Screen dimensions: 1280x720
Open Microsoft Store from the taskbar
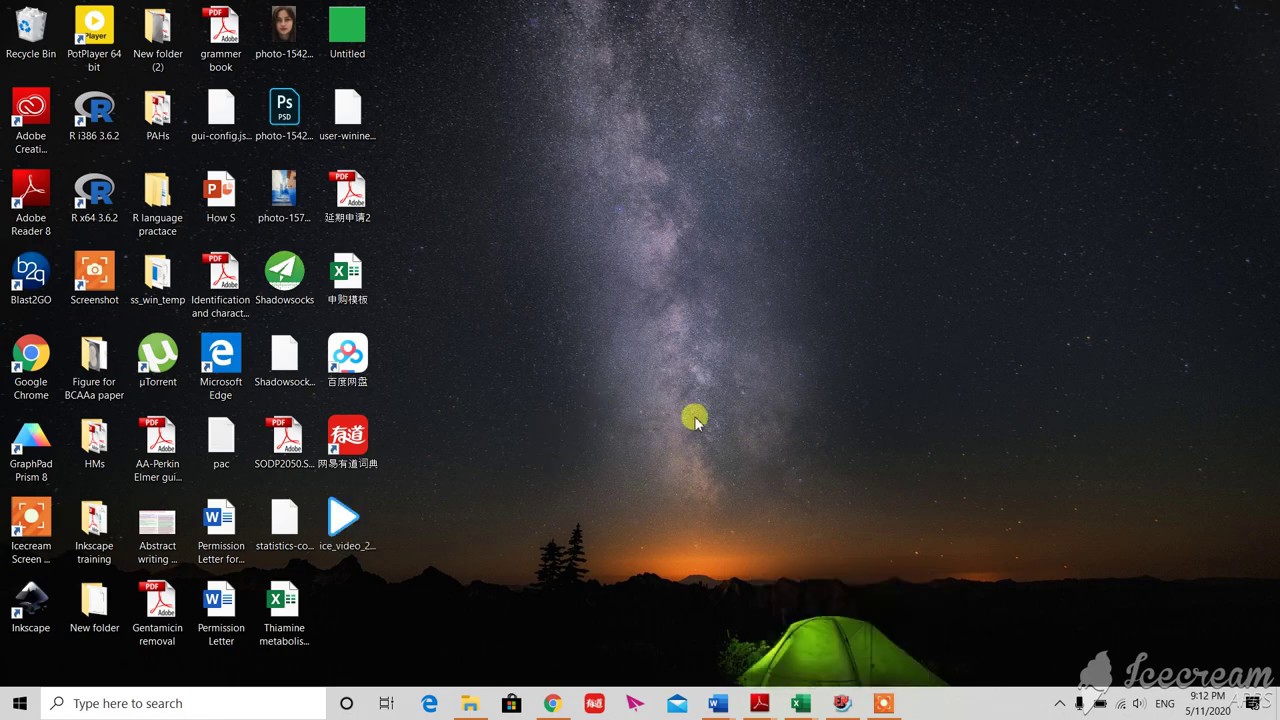(x=511, y=704)
